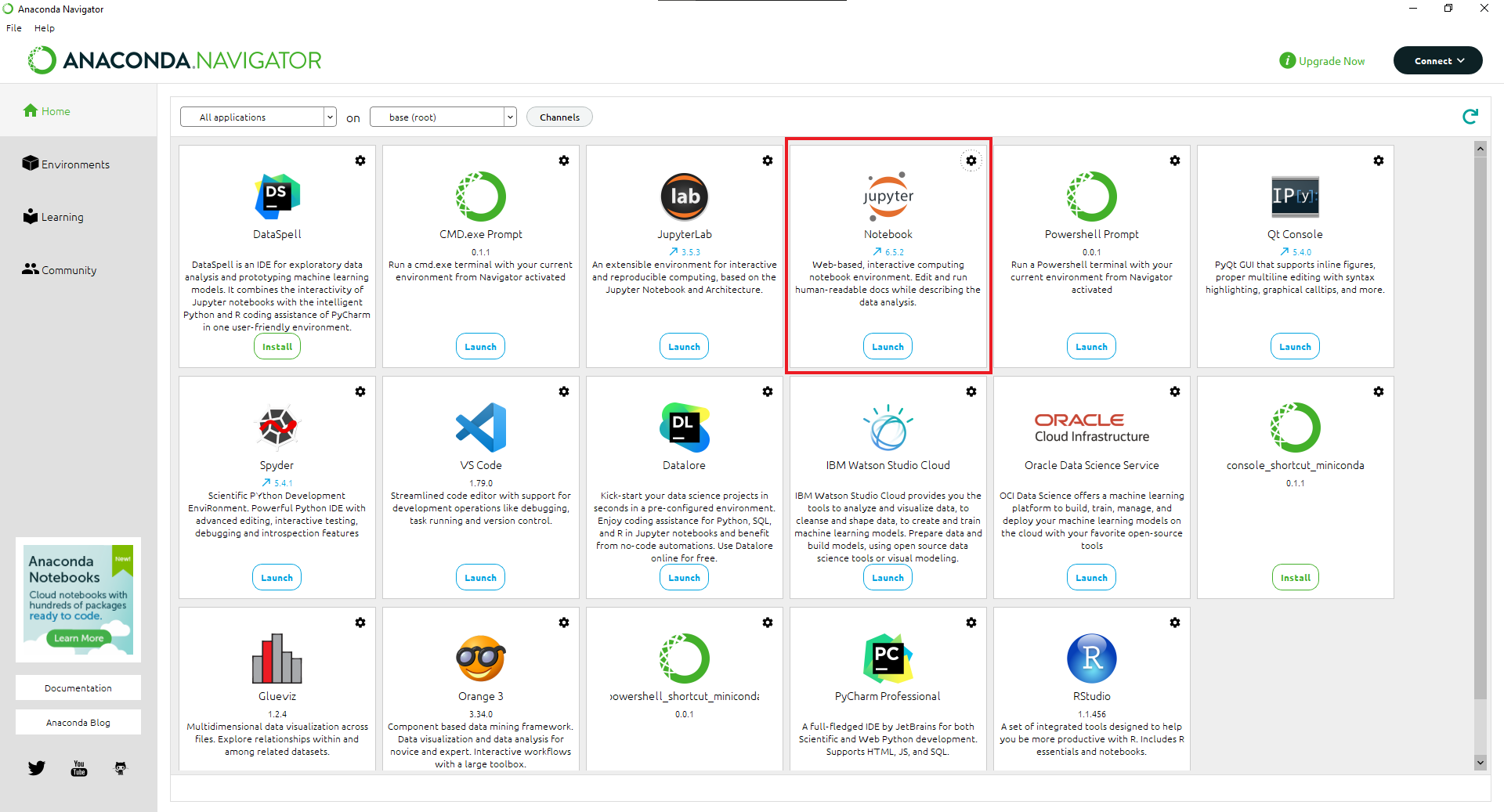
Task: Open settings gear on powershell_shortcut_miniconda card
Action: pos(768,623)
